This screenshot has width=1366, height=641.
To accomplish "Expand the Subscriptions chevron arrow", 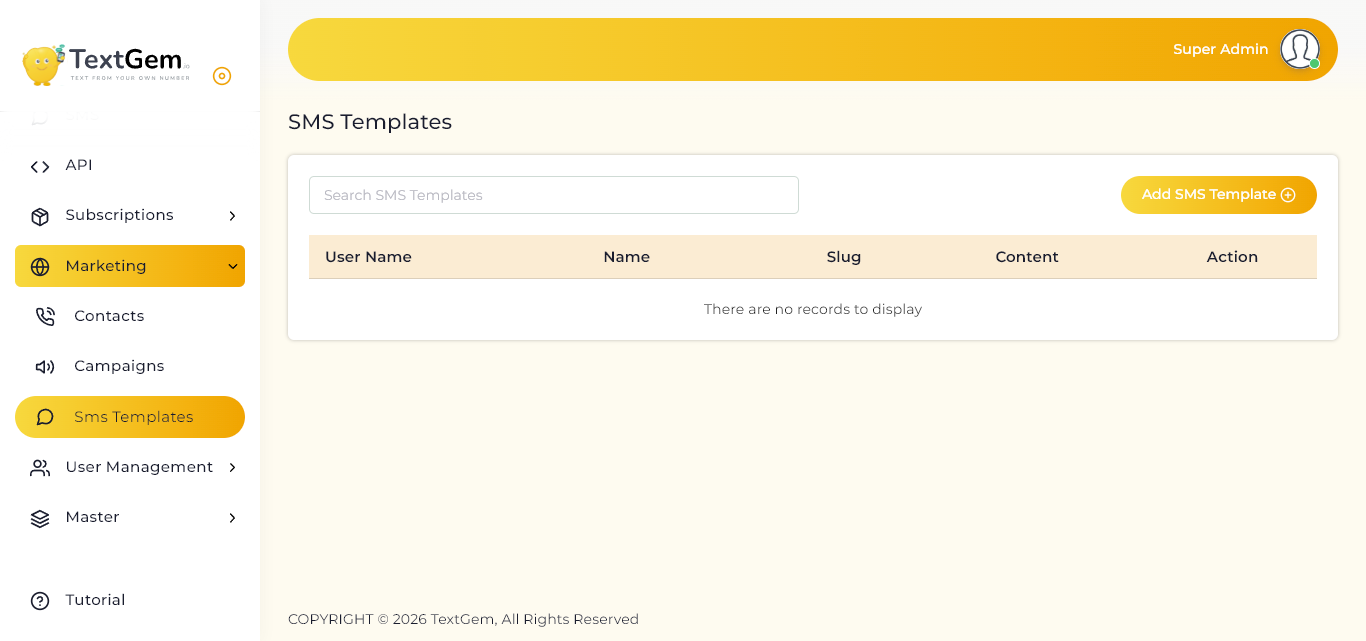I will 232,216.
